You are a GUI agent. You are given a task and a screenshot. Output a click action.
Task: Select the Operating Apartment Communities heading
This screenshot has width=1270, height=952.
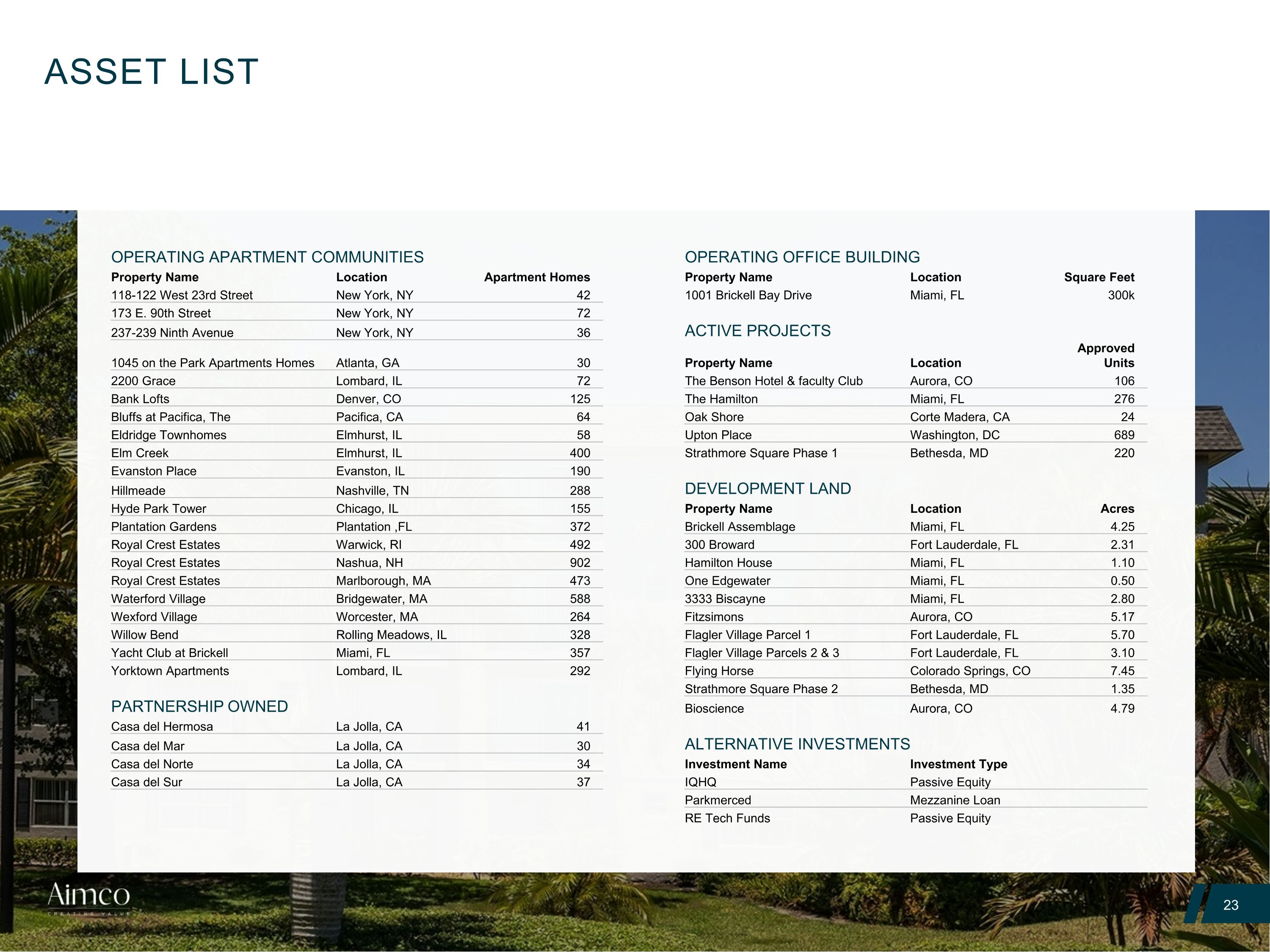pyautogui.click(x=267, y=257)
